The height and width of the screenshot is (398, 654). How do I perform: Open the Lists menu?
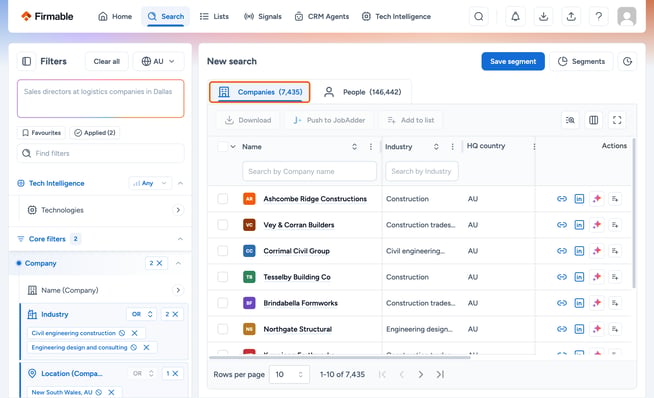pos(214,17)
